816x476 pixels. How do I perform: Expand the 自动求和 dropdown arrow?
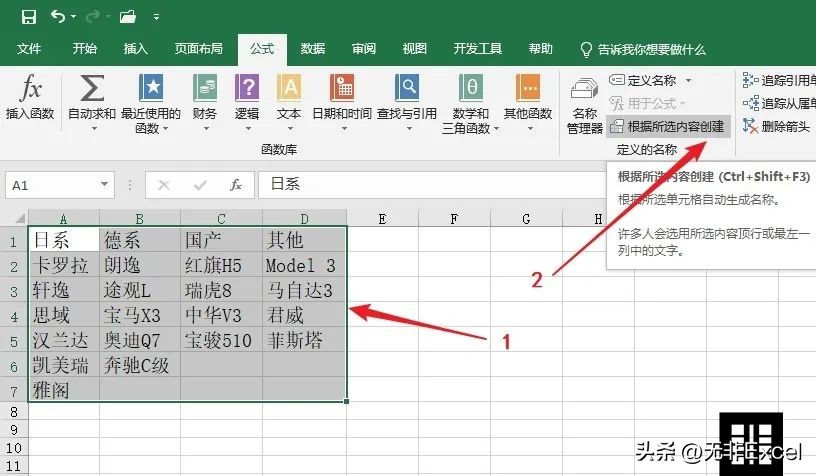point(94,128)
